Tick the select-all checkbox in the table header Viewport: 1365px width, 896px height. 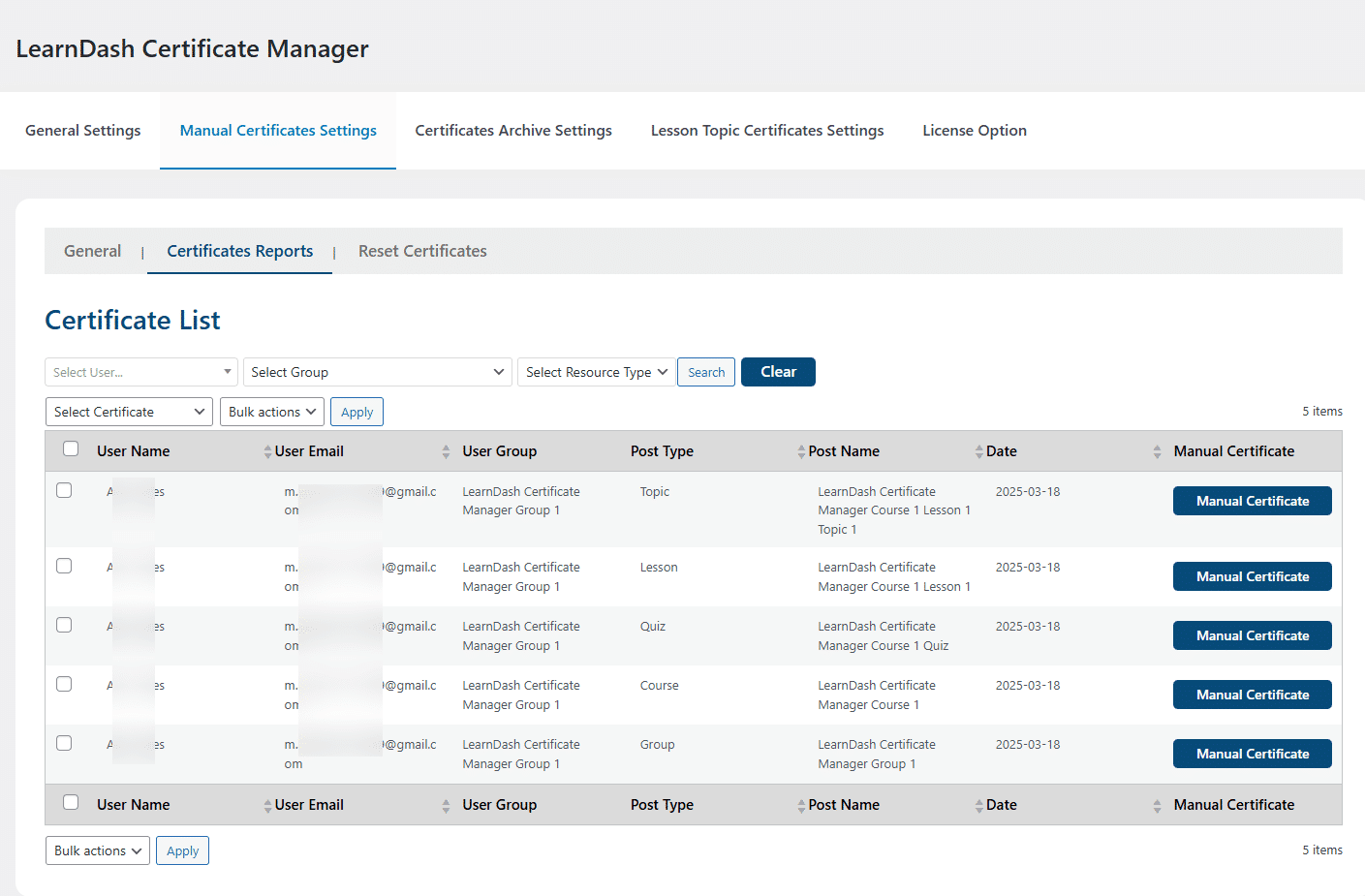click(71, 448)
